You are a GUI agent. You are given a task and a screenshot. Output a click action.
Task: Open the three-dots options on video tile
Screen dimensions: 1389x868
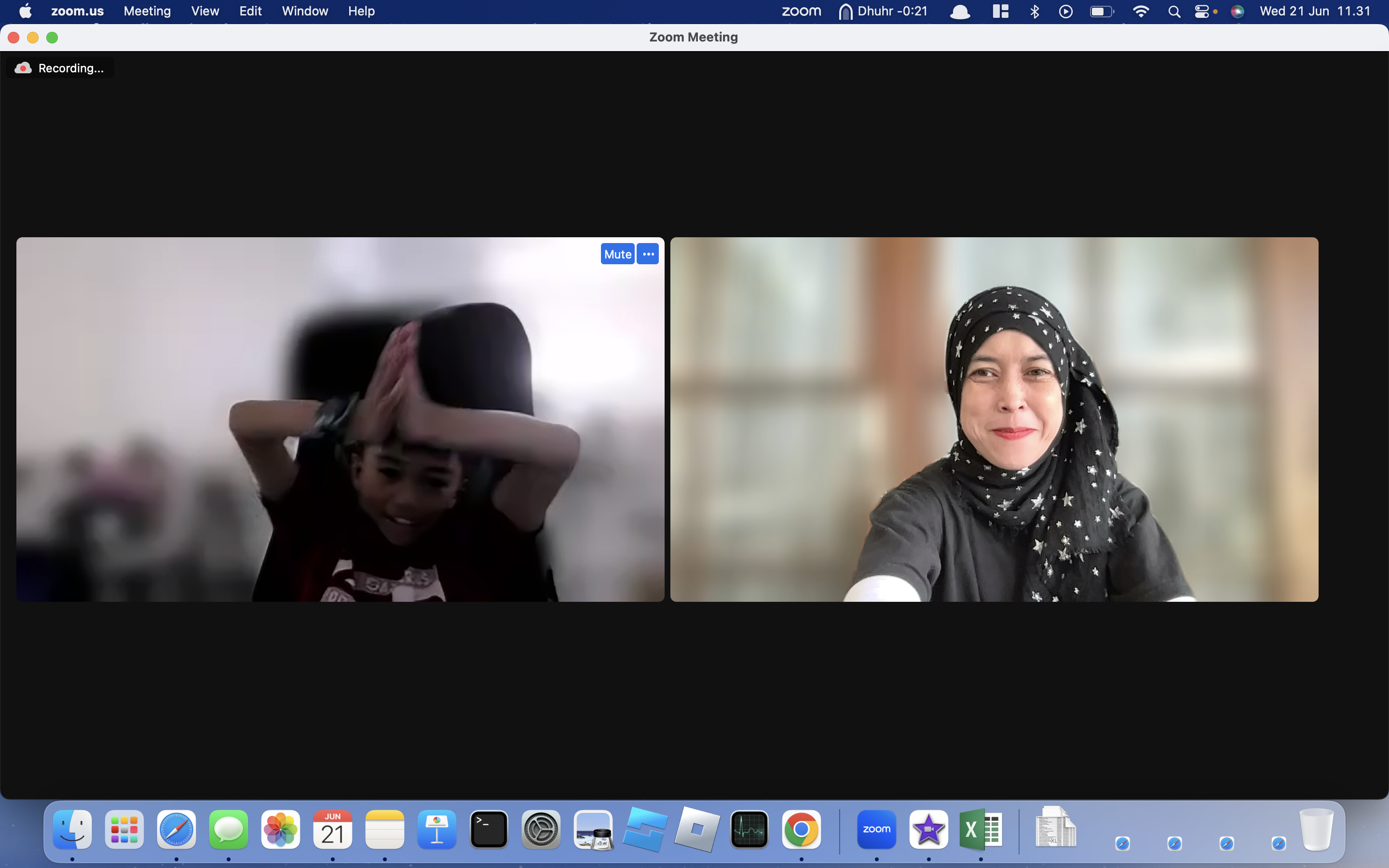pos(648,254)
